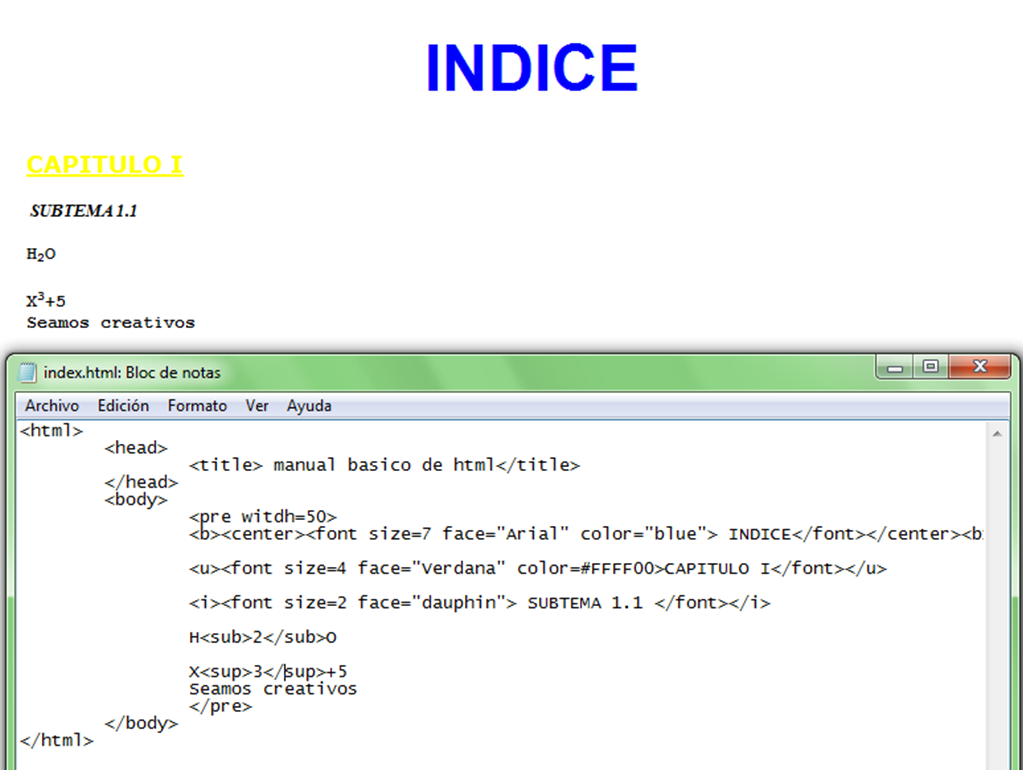1023x770 pixels.
Task: Open the Formato menu
Action: (197, 406)
